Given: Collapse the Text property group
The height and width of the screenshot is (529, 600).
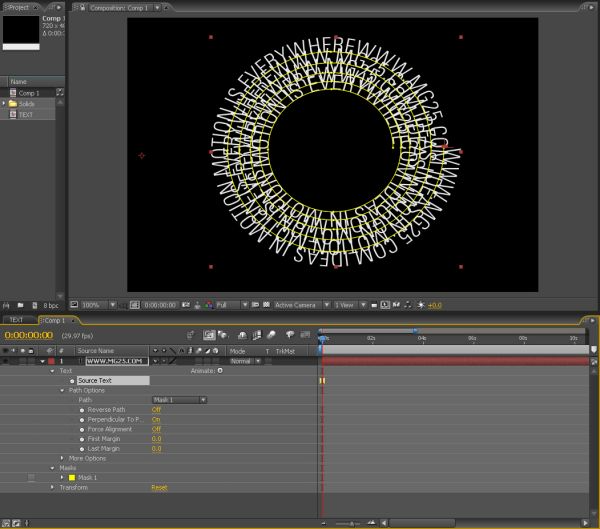Looking at the screenshot, I should coord(52,371).
